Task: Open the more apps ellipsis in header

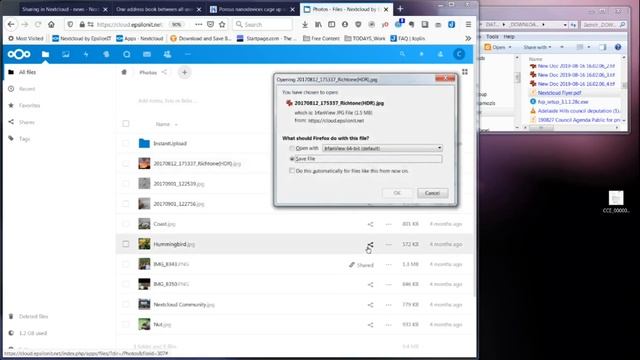Action: click(188, 54)
